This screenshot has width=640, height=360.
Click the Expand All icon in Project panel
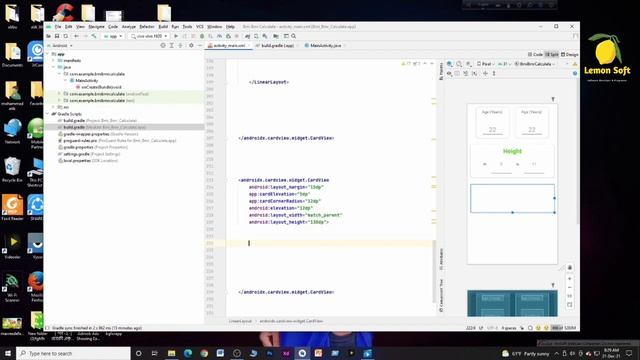click(171, 46)
